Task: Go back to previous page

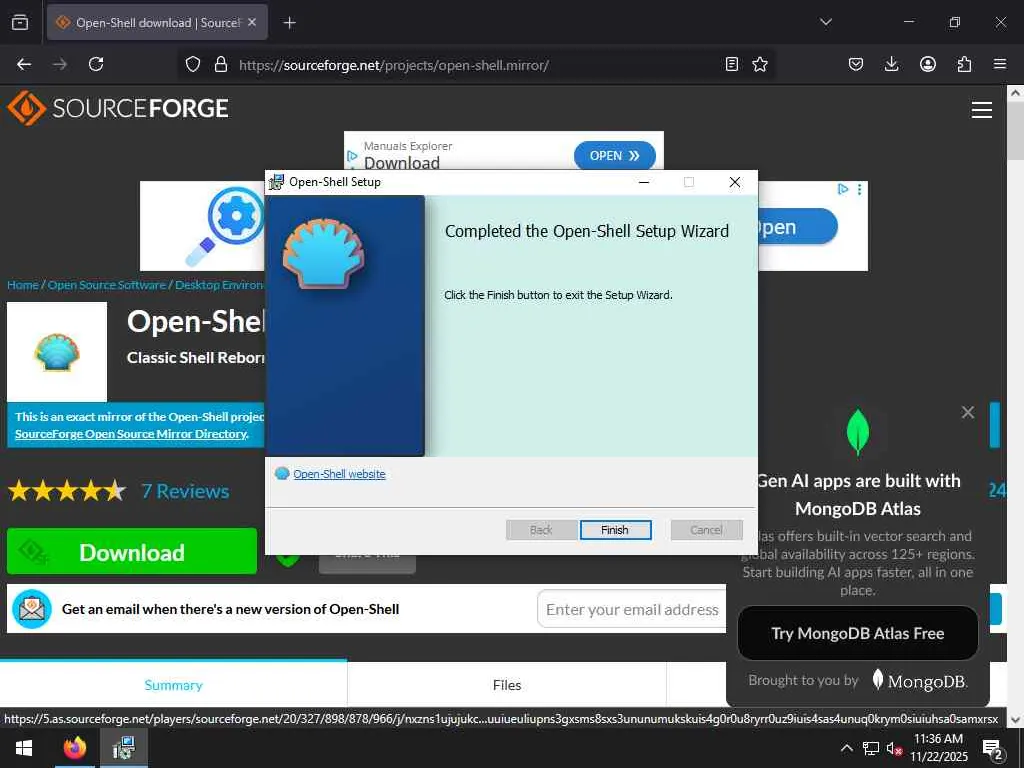Action: pos(24,64)
